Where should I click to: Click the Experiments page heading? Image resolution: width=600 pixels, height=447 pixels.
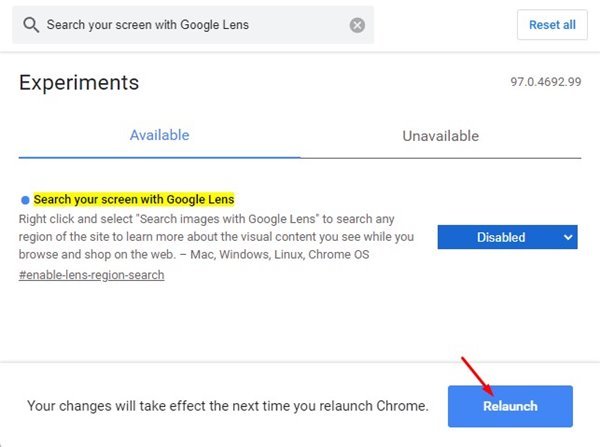[x=79, y=82]
